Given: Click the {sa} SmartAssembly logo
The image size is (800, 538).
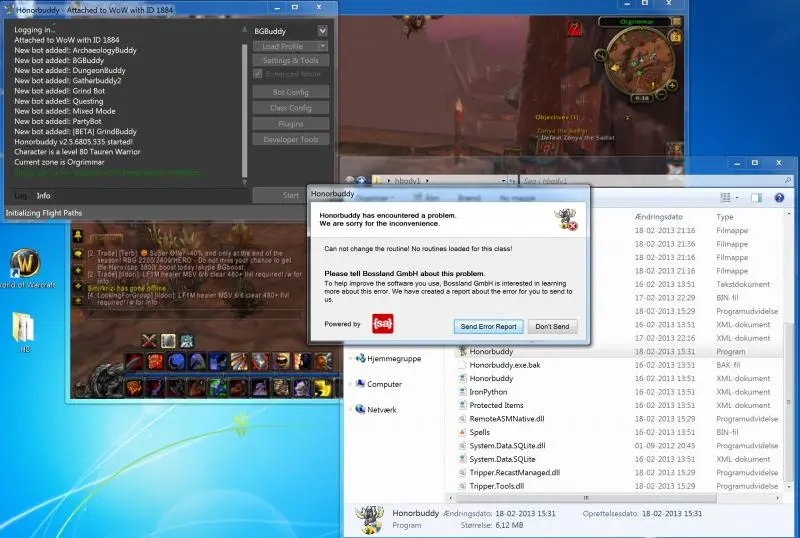Looking at the screenshot, I should click(x=381, y=324).
